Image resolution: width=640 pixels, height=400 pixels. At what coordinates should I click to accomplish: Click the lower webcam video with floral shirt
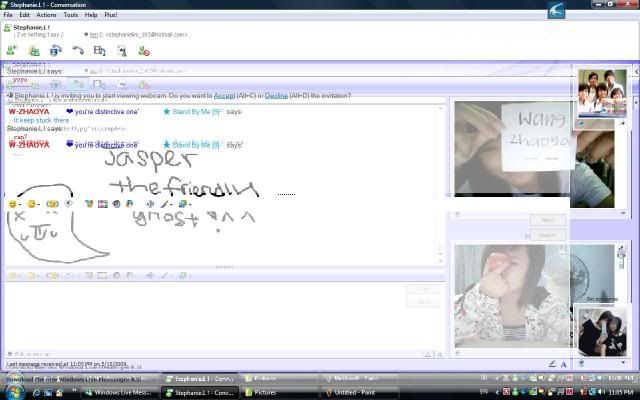click(x=534, y=296)
